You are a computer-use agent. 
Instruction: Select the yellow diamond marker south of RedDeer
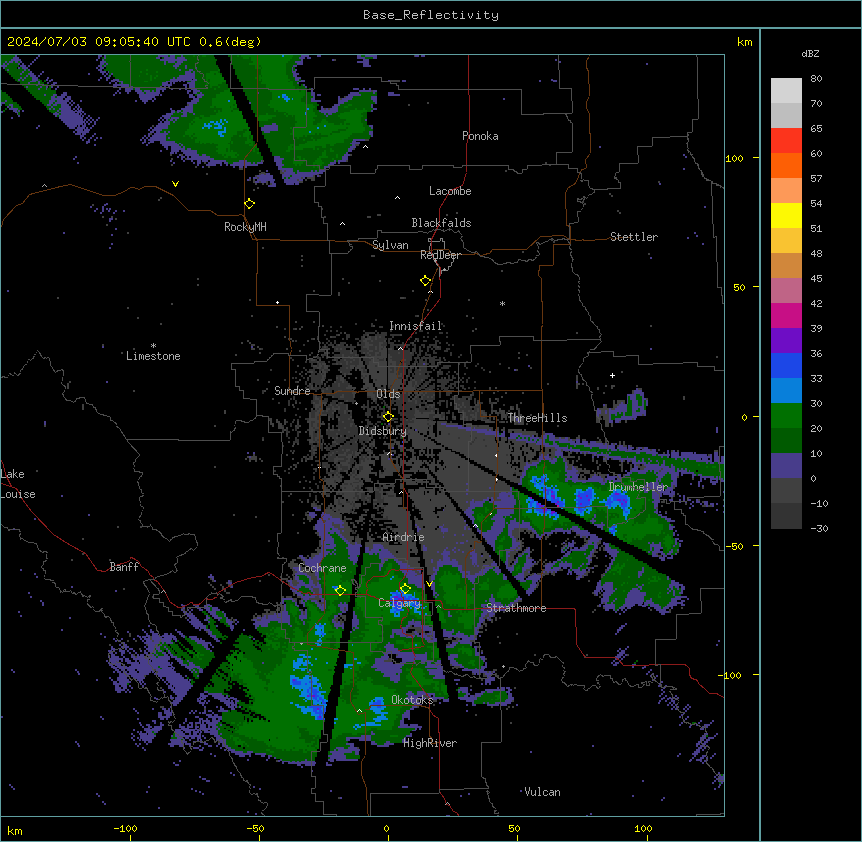pos(425,281)
